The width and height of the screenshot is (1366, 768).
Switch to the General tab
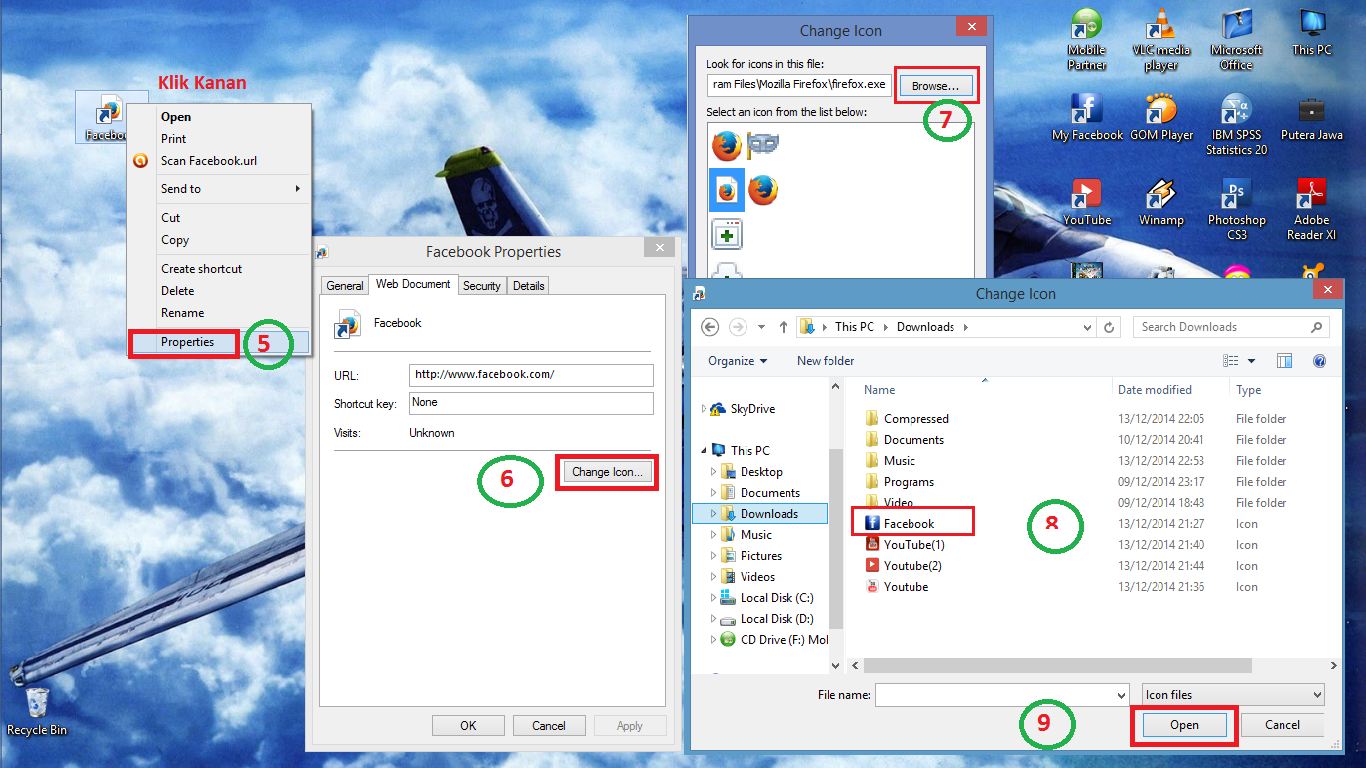(x=345, y=286)
